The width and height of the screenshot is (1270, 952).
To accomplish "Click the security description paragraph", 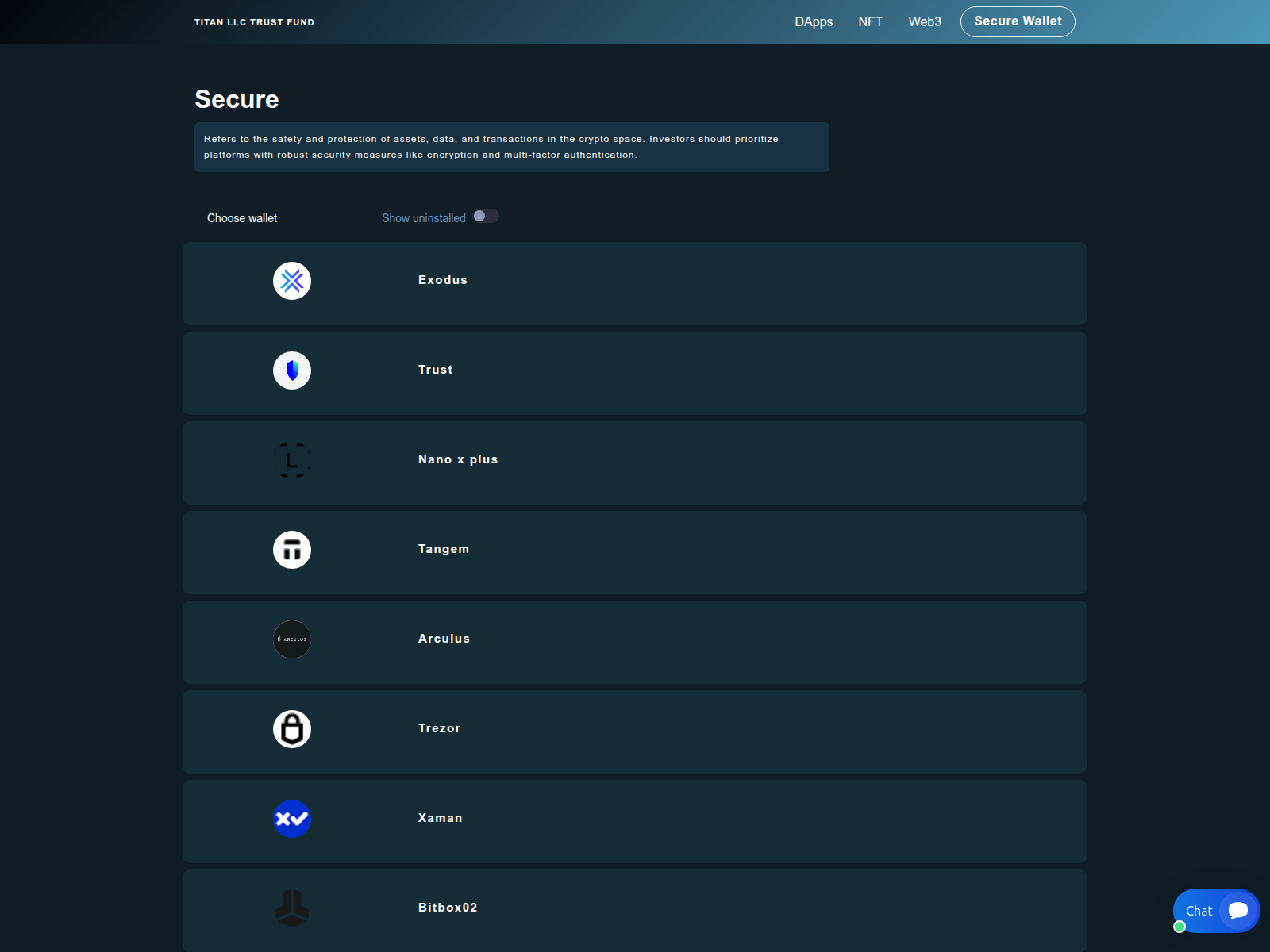I will point(512,147).
